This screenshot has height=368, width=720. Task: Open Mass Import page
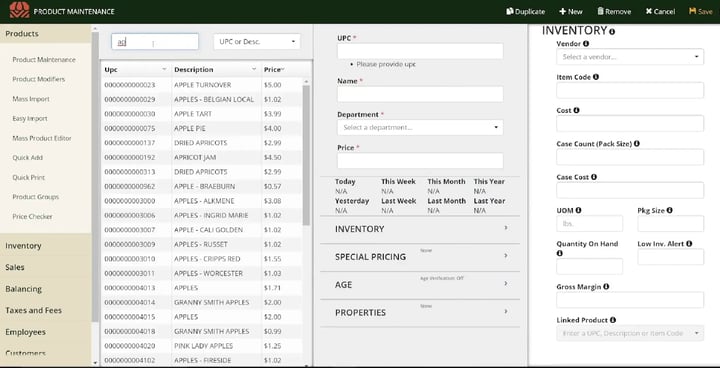coord(31,99)
